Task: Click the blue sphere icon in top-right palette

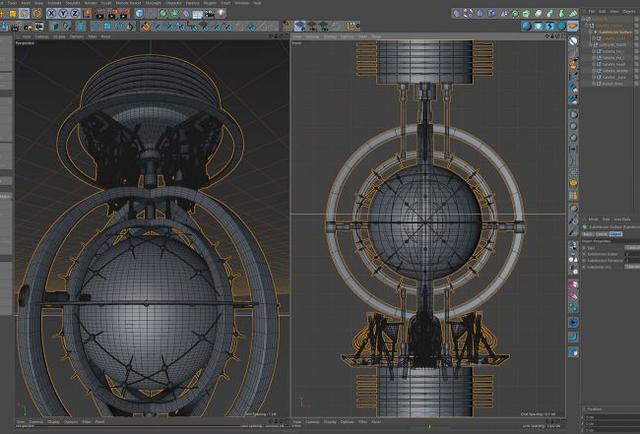Action: (527, 26)
